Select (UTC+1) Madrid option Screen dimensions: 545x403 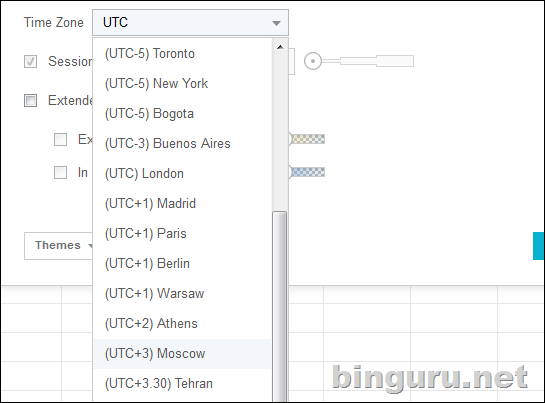click(x=182, y=203)
